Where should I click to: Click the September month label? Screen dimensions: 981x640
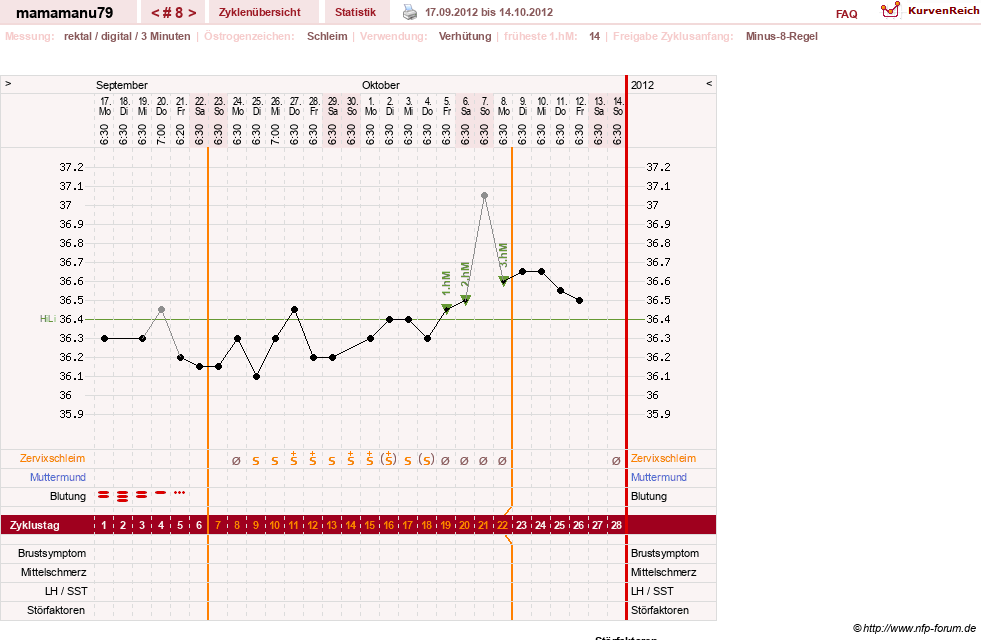point(121,85)
